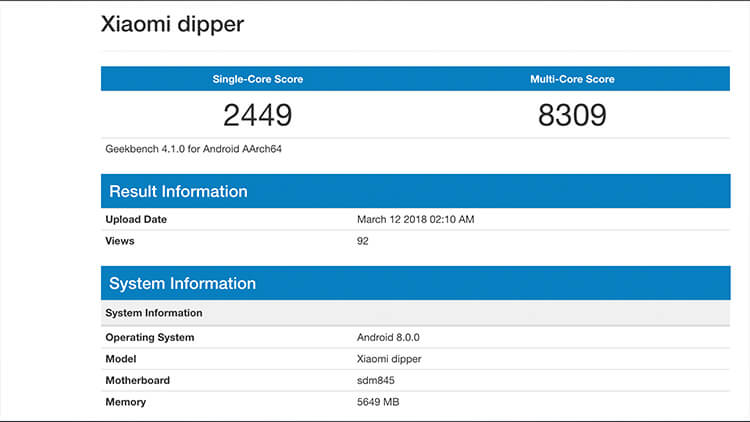This screenshot has height=422, width=750.
Task: Click the multi-core score value 8309
Action: (572, 115)
